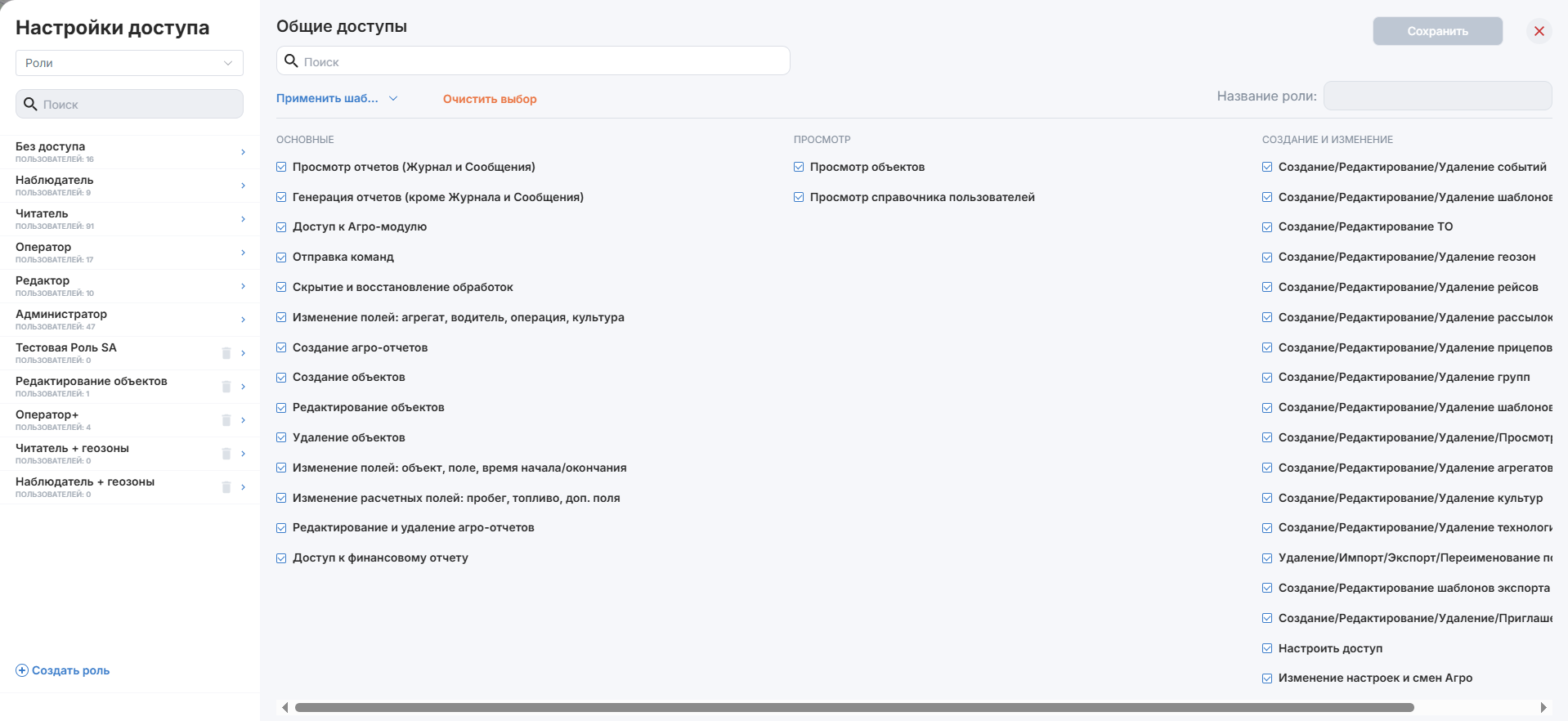Click the plus icon beside Создать роль
This screenshot has height=721, width=1568.
22,670
